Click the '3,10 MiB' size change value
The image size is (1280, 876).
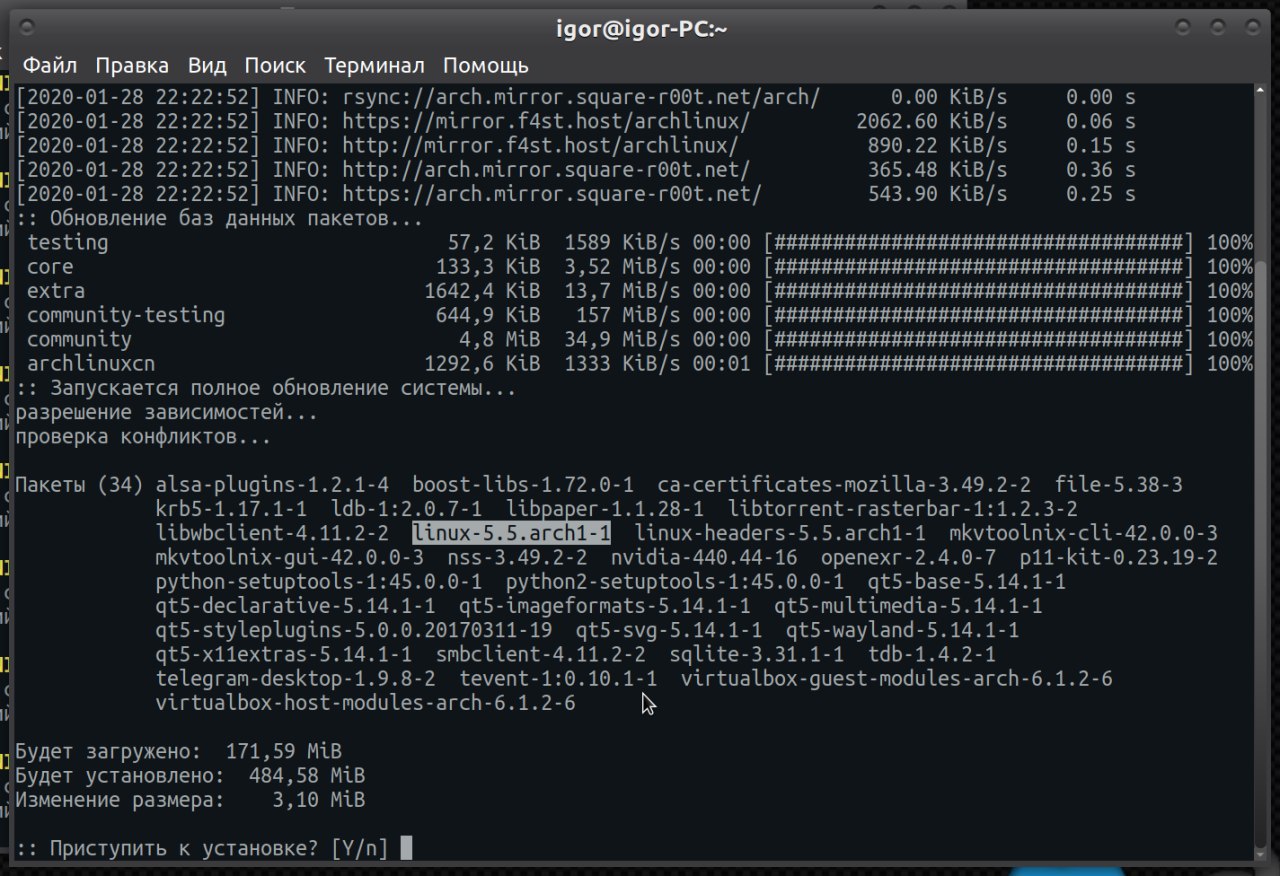pyautogui.click(x=319, y=800)
